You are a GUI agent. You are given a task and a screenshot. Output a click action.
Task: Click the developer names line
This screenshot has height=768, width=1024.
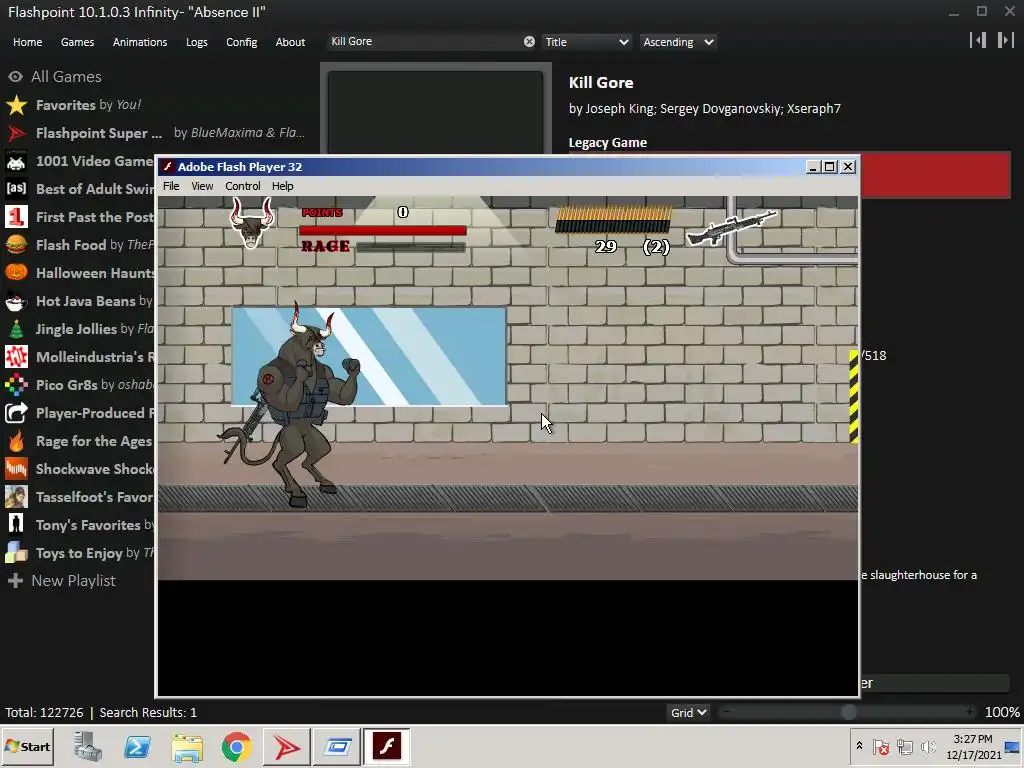pos(705,108)
